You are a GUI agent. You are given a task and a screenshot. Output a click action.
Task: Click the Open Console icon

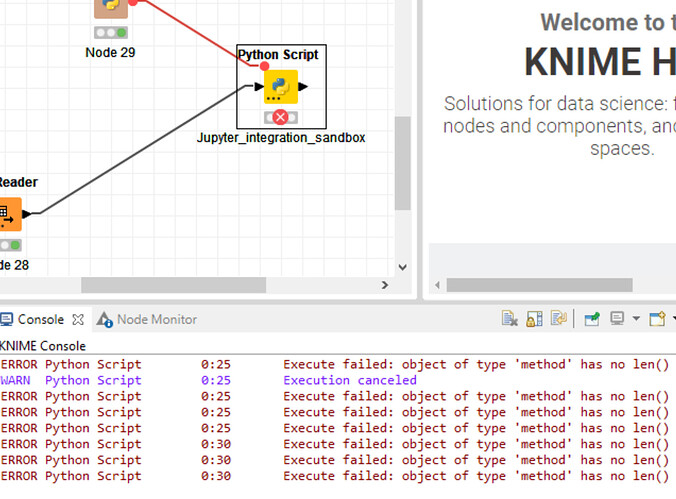pos(657,319)
